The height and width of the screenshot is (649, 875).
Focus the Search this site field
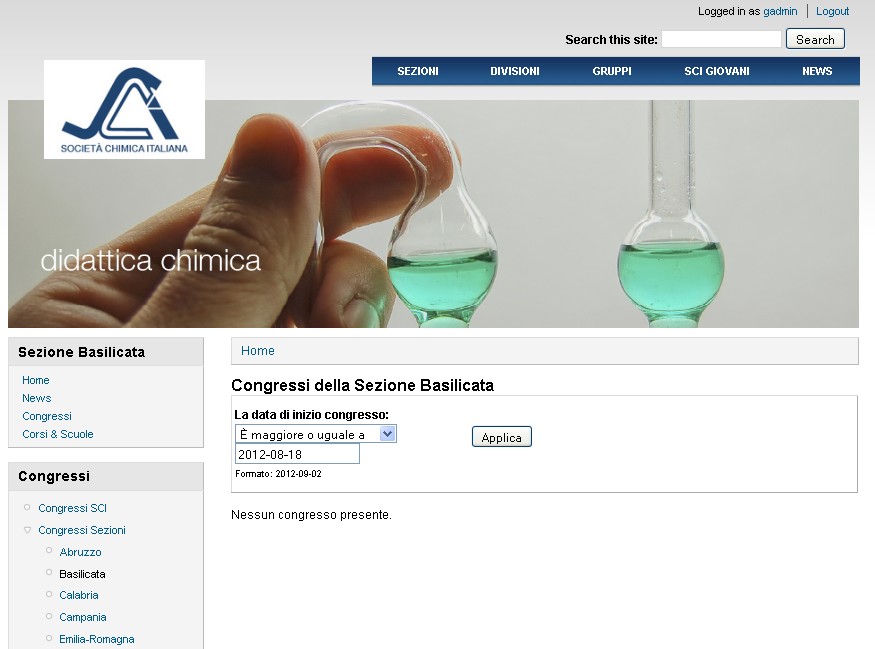click(721, 39)
